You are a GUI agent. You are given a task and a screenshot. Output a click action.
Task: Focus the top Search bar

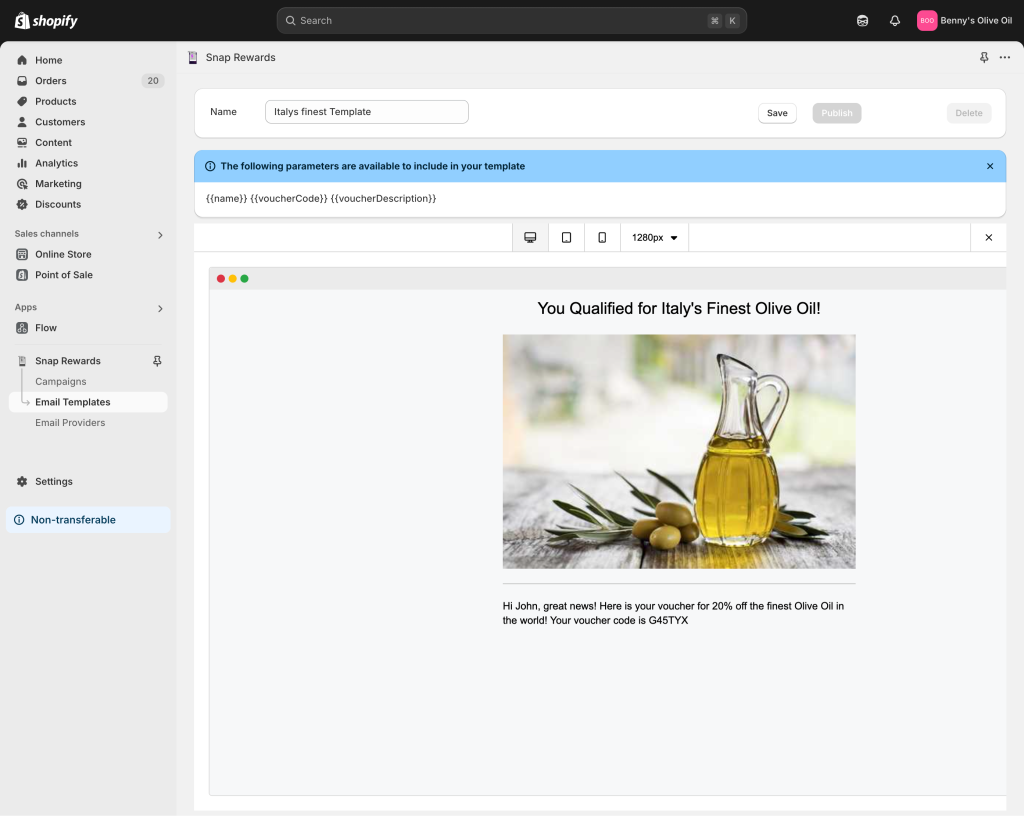511,21
